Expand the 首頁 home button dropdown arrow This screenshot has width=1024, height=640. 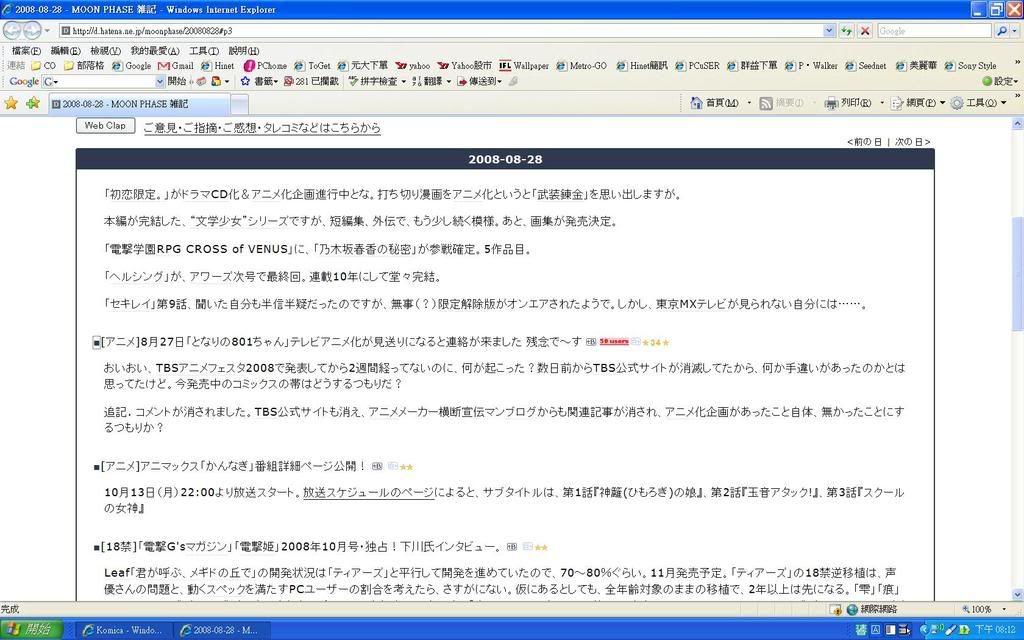(749, 103)
